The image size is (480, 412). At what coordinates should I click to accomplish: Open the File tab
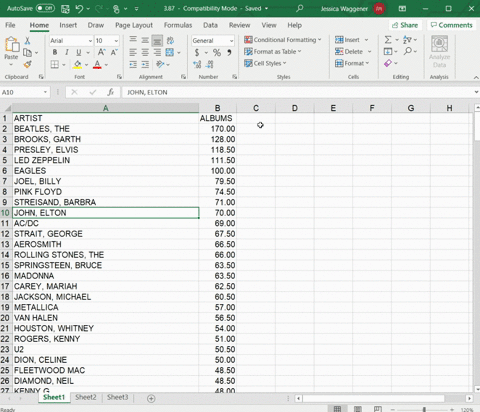click(x=10, y=25)
